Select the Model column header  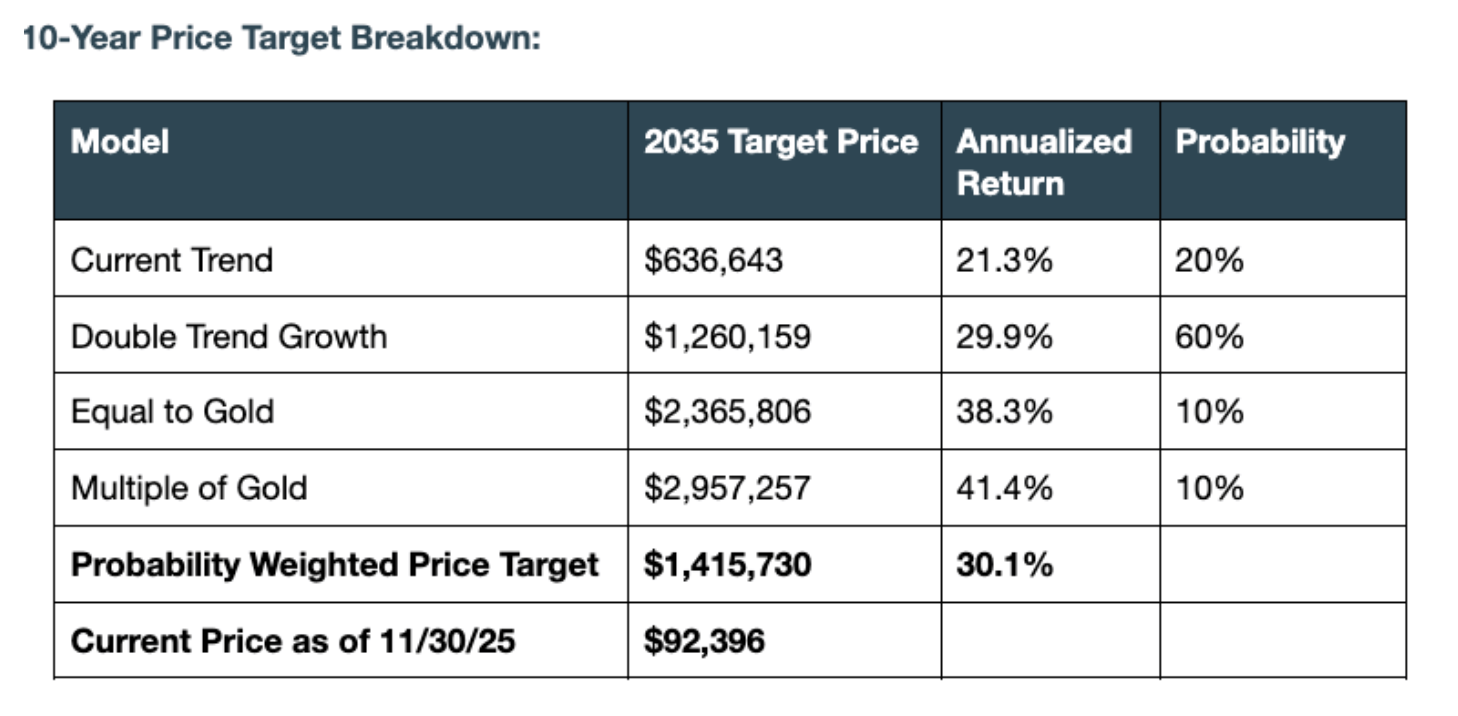point(120,141)
